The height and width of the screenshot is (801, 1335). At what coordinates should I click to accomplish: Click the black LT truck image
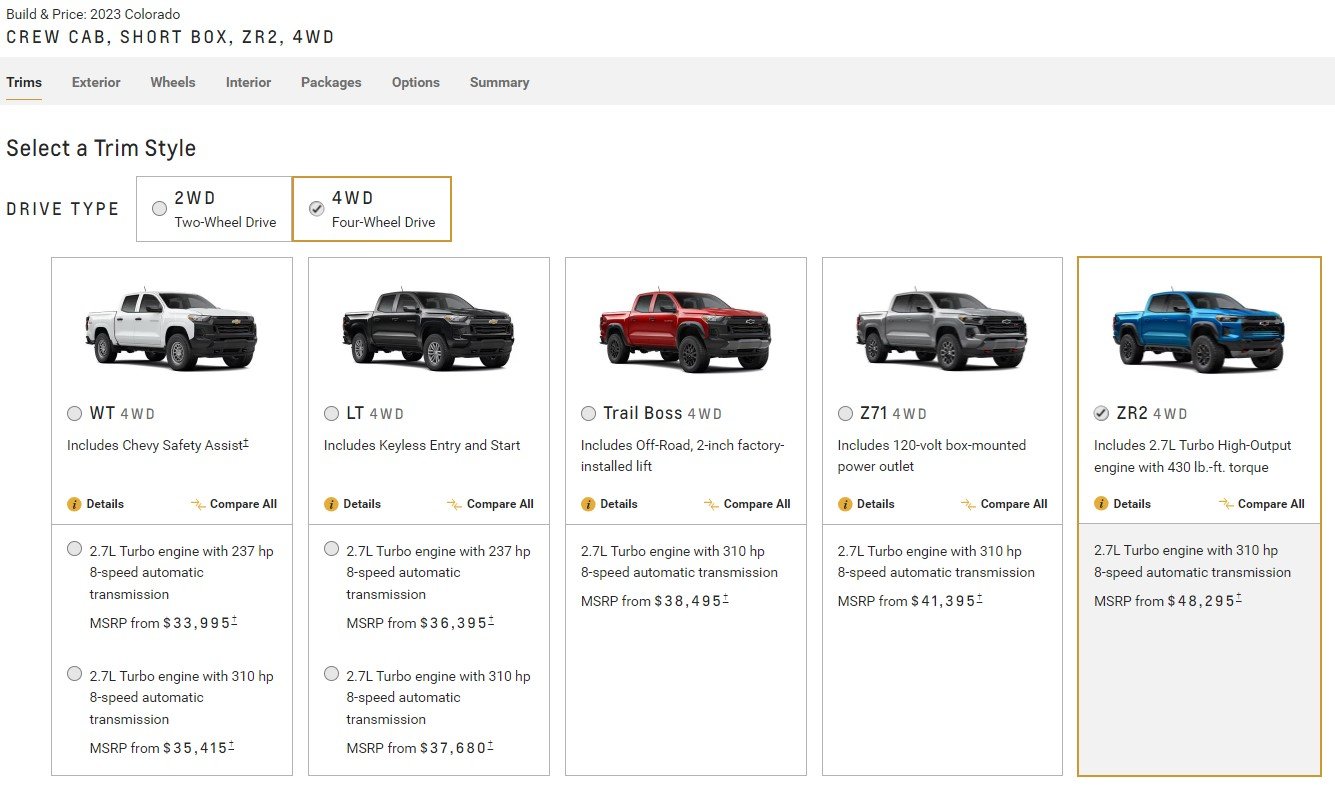[x=428, y=328]
